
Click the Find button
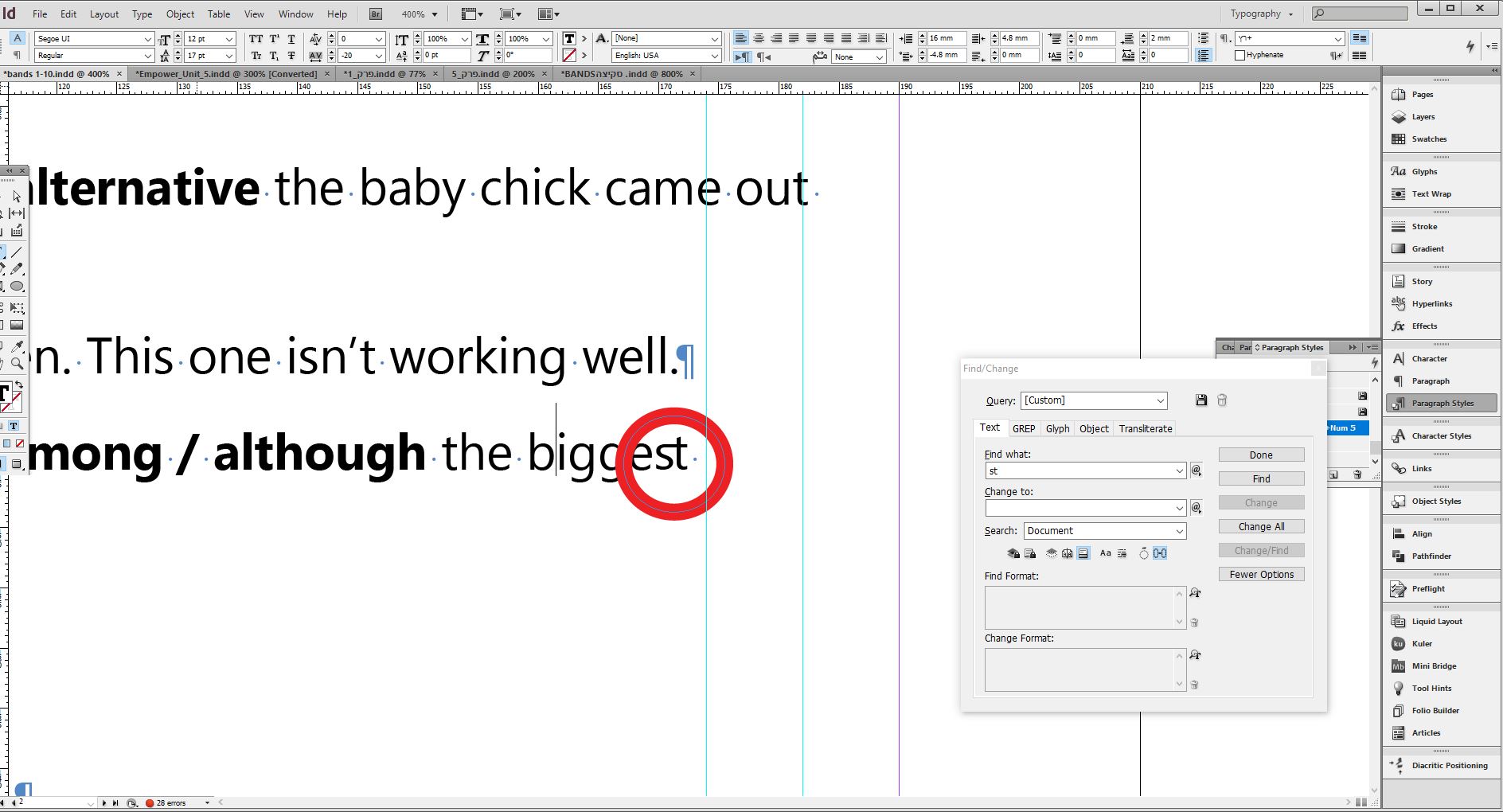1261,478
